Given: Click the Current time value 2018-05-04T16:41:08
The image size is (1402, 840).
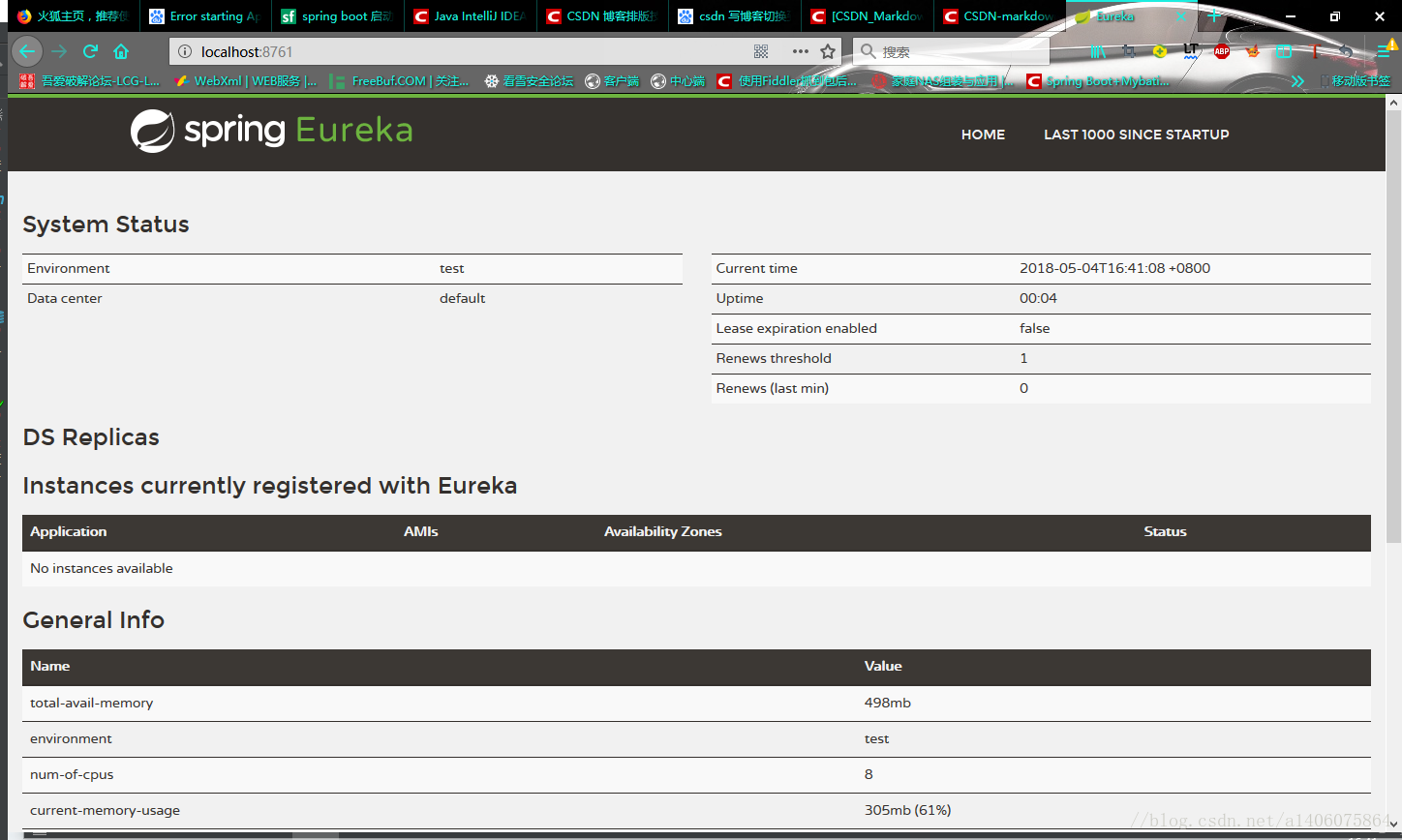Looking at the screenshot, I should [1114, 268].
